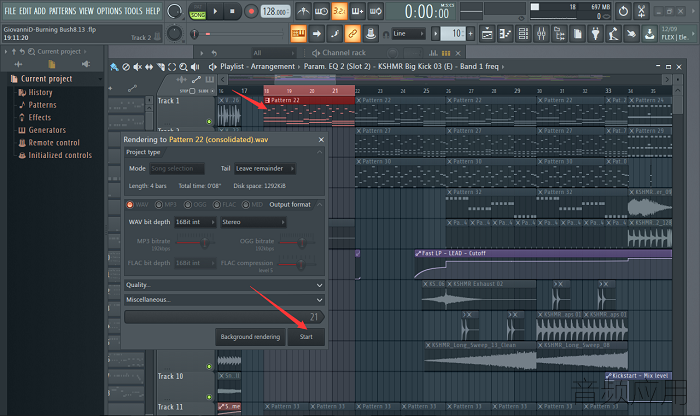This screenshot has height=416, width=700.
Task: Open the snap Line dropdown
Action: (x=408, y=33)
